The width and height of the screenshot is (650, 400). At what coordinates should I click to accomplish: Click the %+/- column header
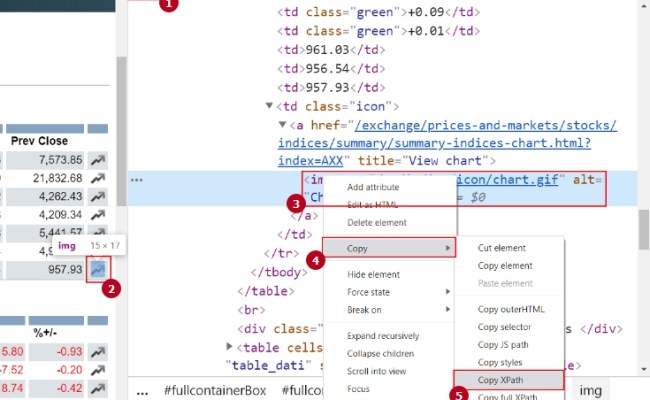point(45,333)
